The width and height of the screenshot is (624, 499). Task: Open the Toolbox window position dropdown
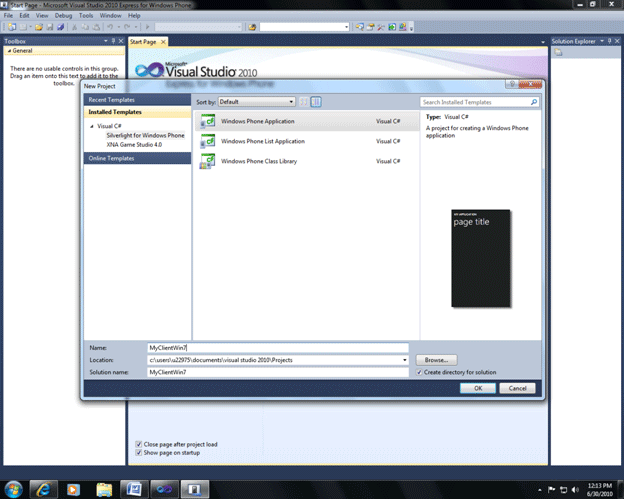(x=105, y=41)
